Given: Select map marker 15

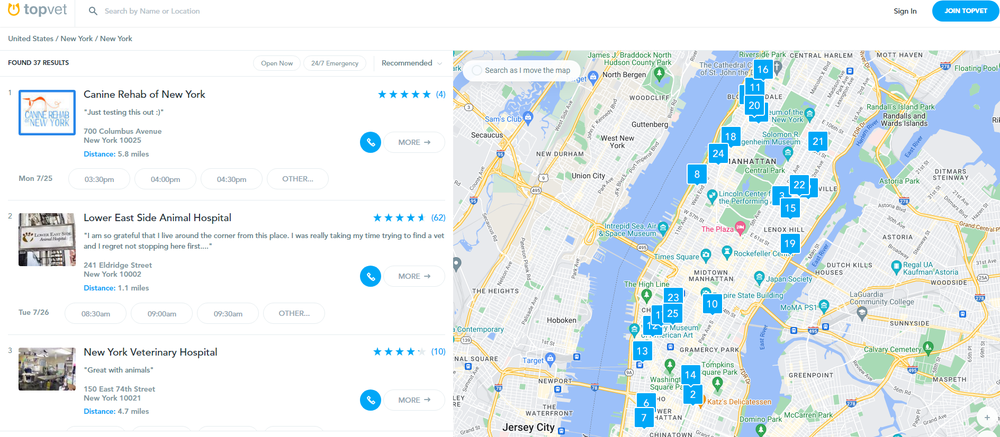Looking at the screenshot, I should [x=790, y=207].
